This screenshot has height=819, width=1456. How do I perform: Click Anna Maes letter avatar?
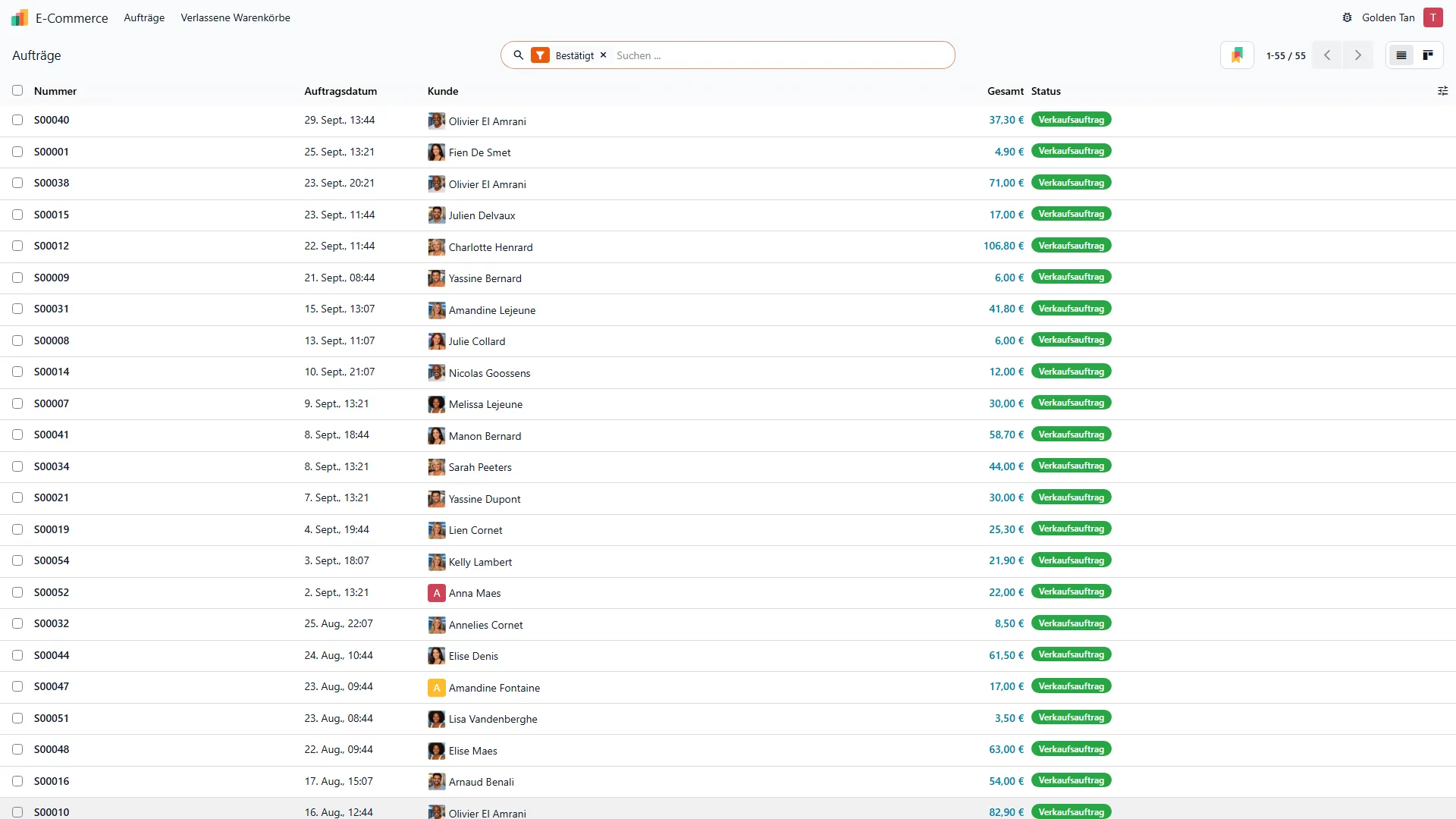437,593
